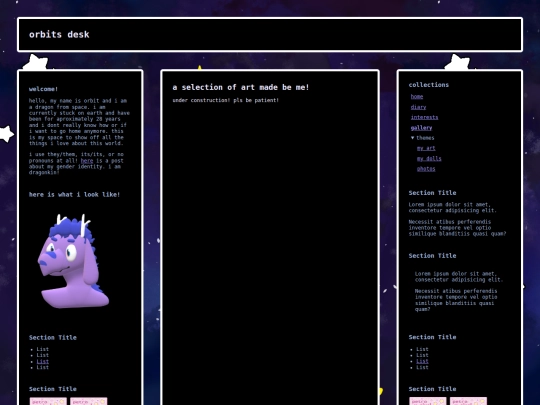Click 'here is what i look like!' heading
The image size is (540, 405).
point(74,195)
